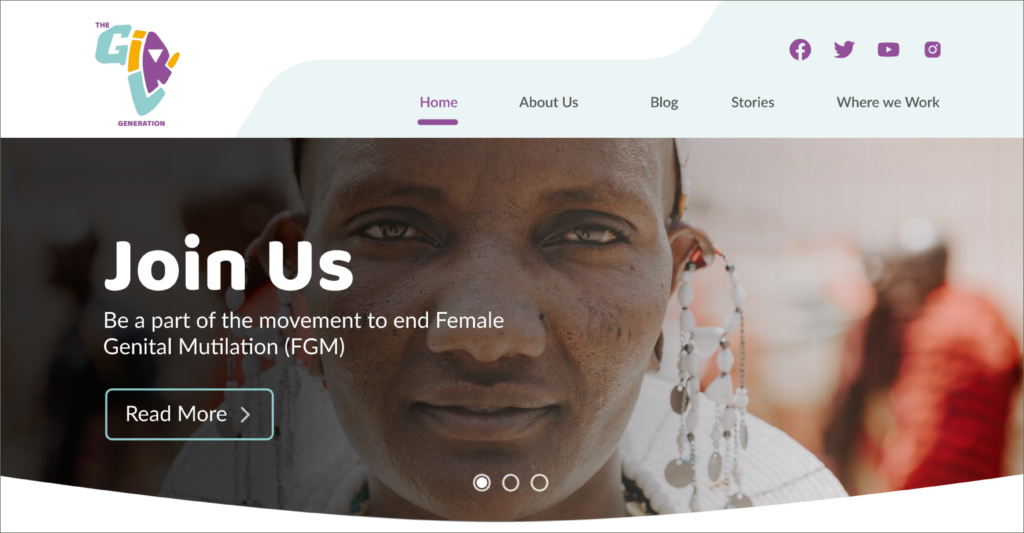
Task: Navigate to About Us
Action: pyautogui.click(x=549, y=103)
